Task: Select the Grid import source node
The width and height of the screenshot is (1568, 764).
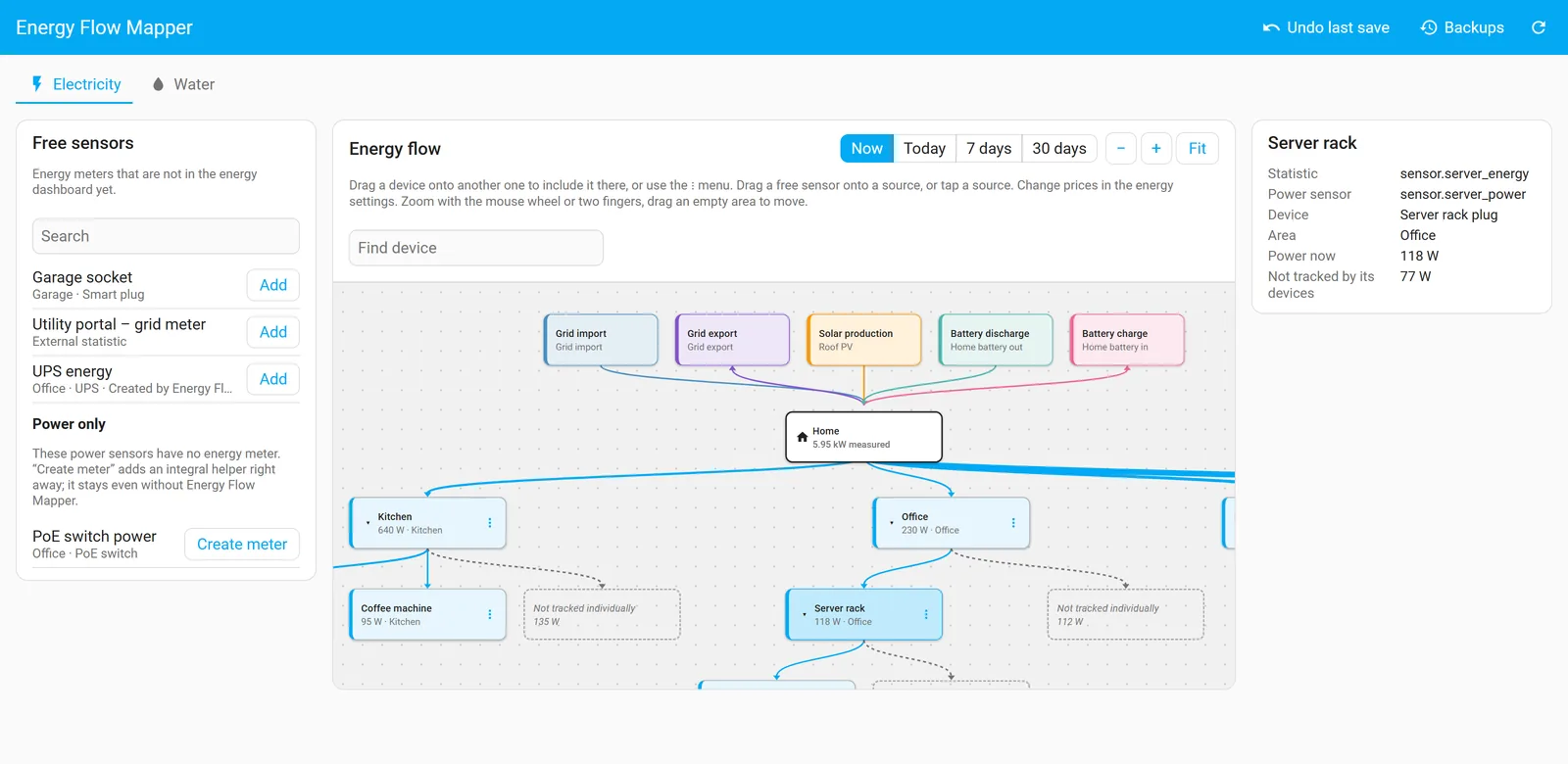Action: [x=601, y=340]
